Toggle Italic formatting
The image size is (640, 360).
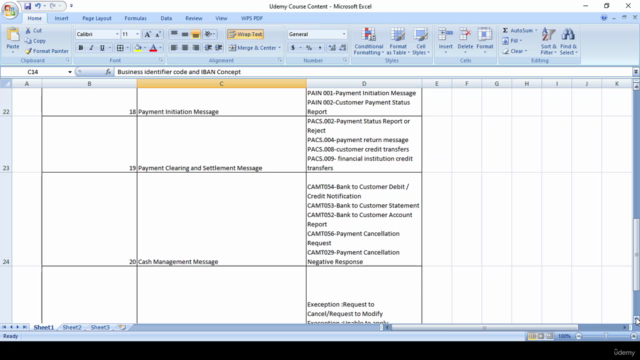(91, 48)
